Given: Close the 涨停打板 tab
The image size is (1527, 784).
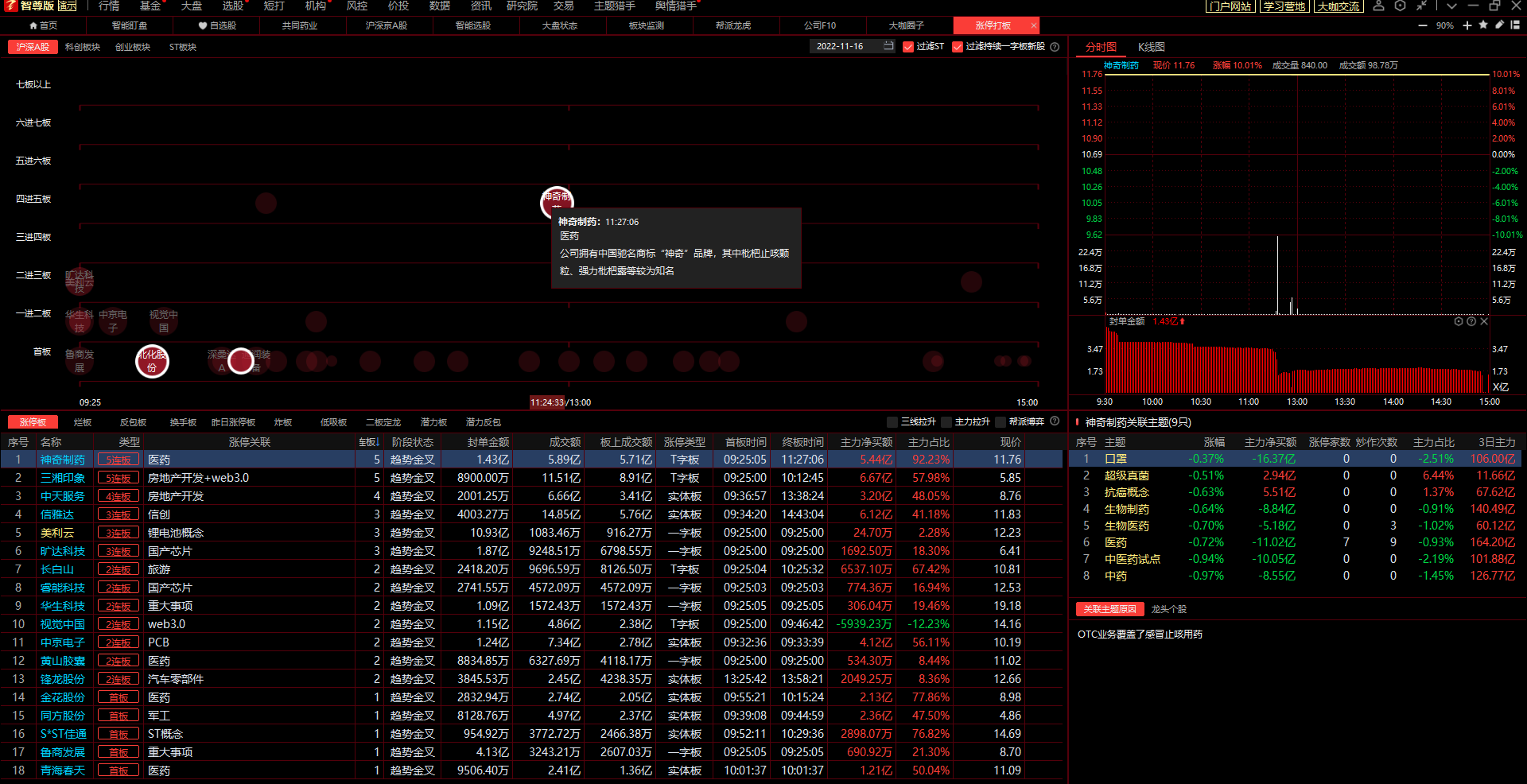Looking at the screenshot, I should click(1033, 25).
